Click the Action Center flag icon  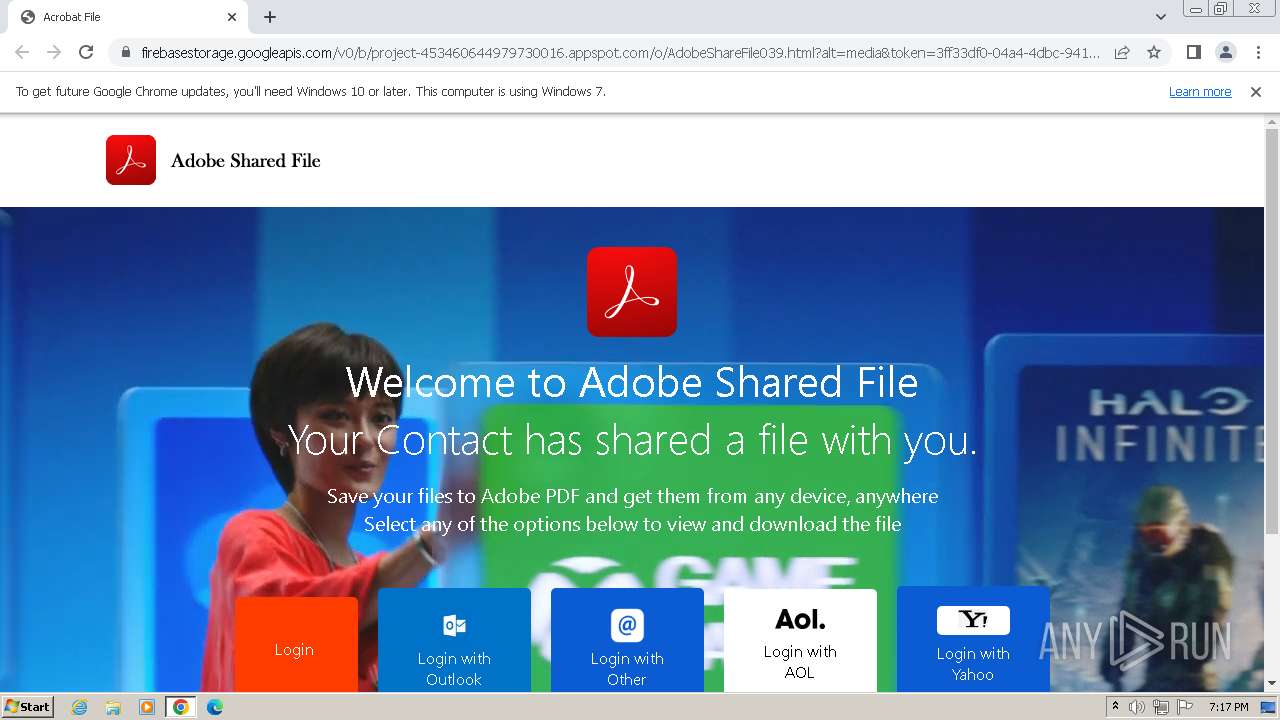point(1183,707)
